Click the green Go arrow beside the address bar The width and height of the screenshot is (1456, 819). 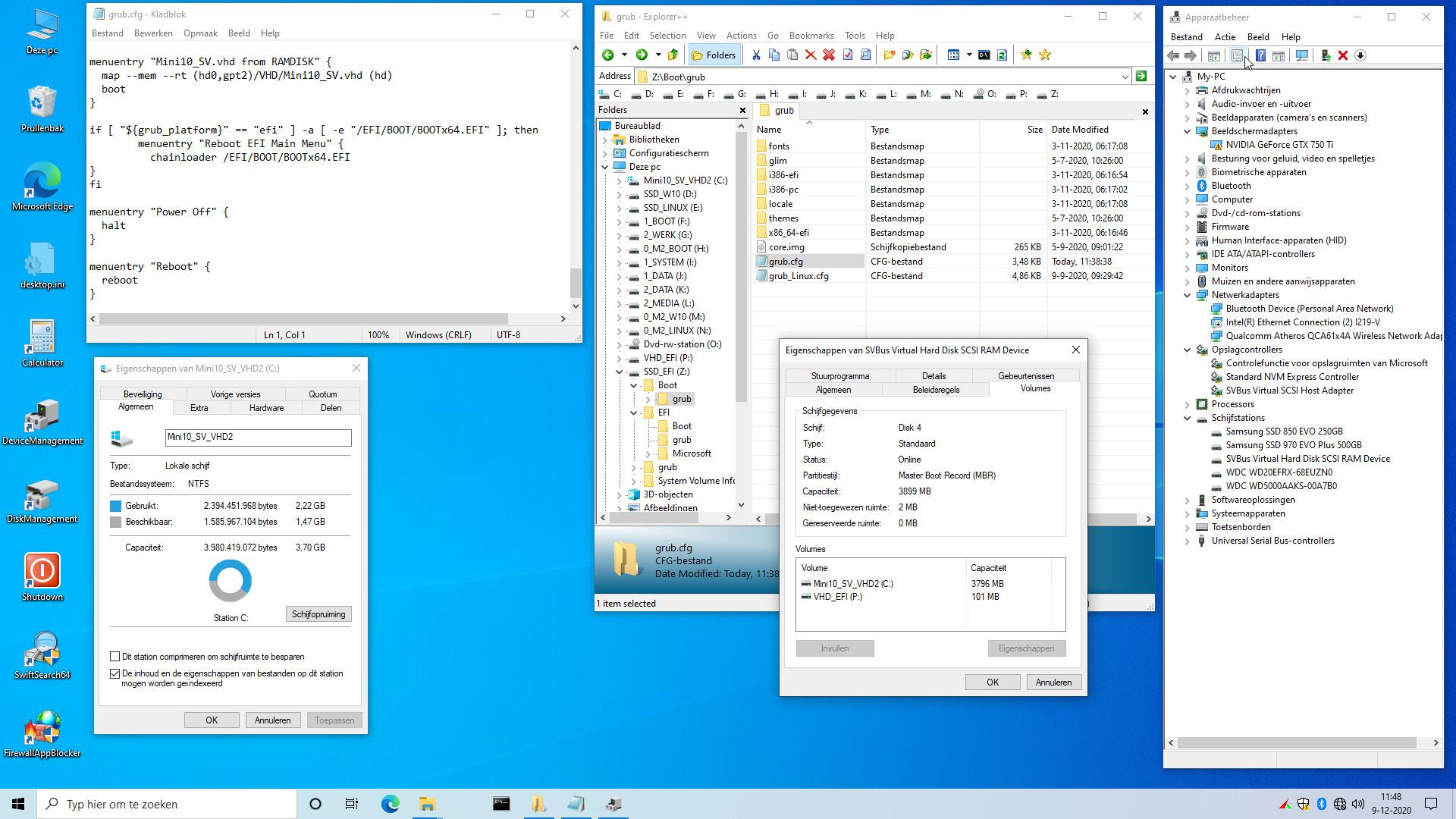click(x=1141, y=76)
